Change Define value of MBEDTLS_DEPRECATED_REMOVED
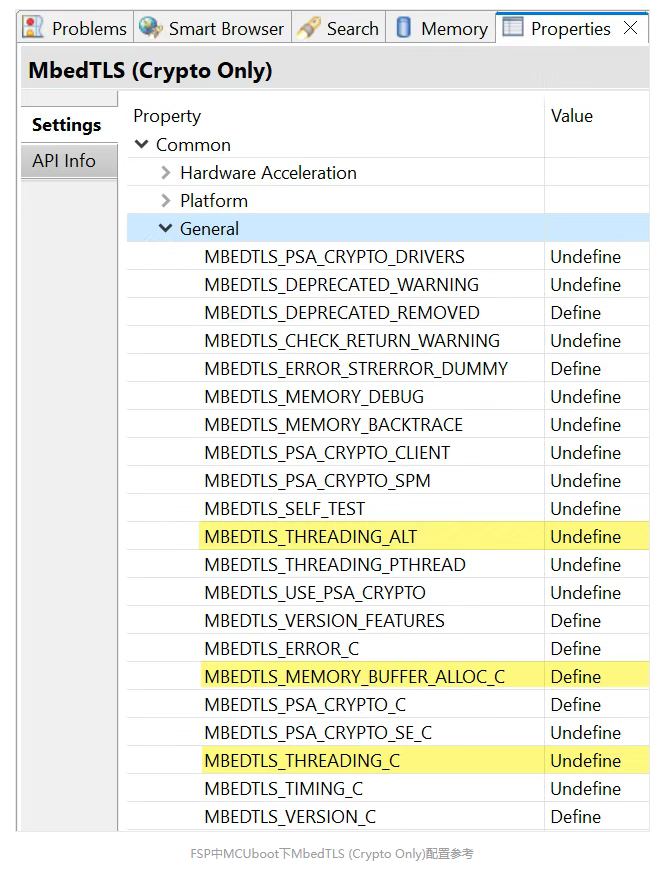This screenshot has width=663, height=879. click(x=576, y=313)
